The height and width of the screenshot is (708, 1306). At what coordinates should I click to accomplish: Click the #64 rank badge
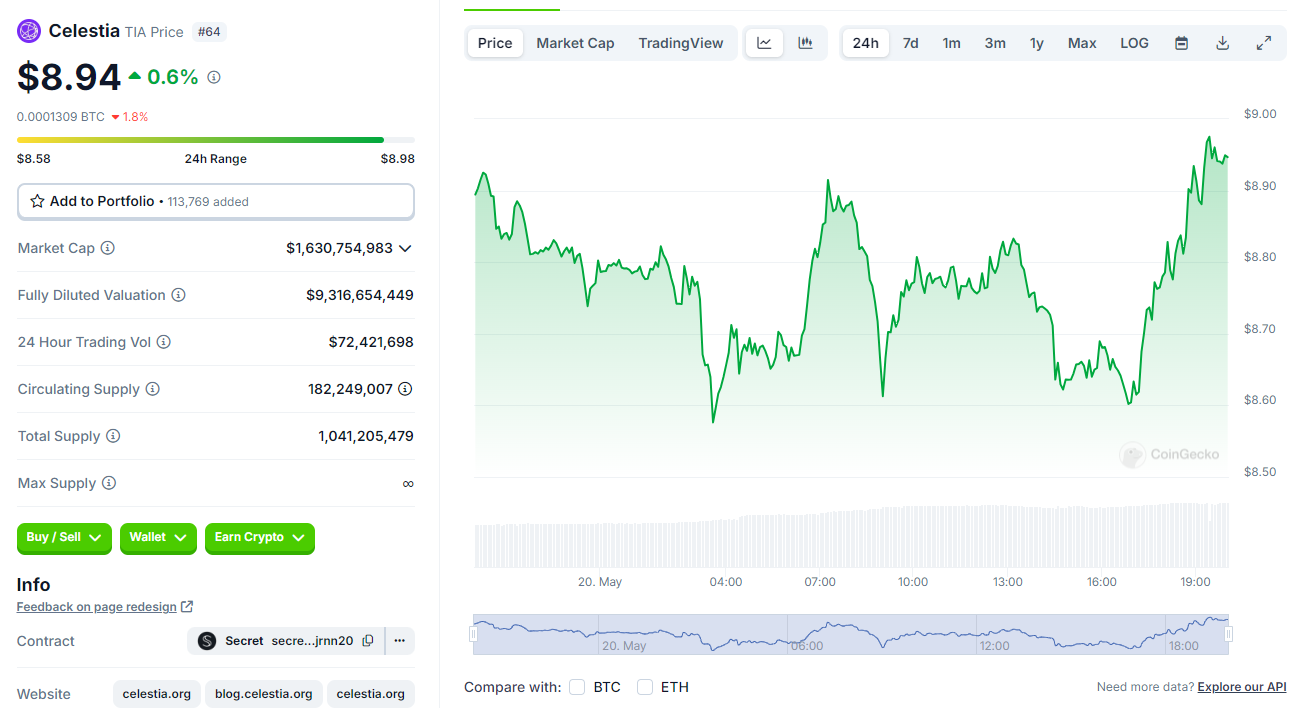click(x=209, y=32)
